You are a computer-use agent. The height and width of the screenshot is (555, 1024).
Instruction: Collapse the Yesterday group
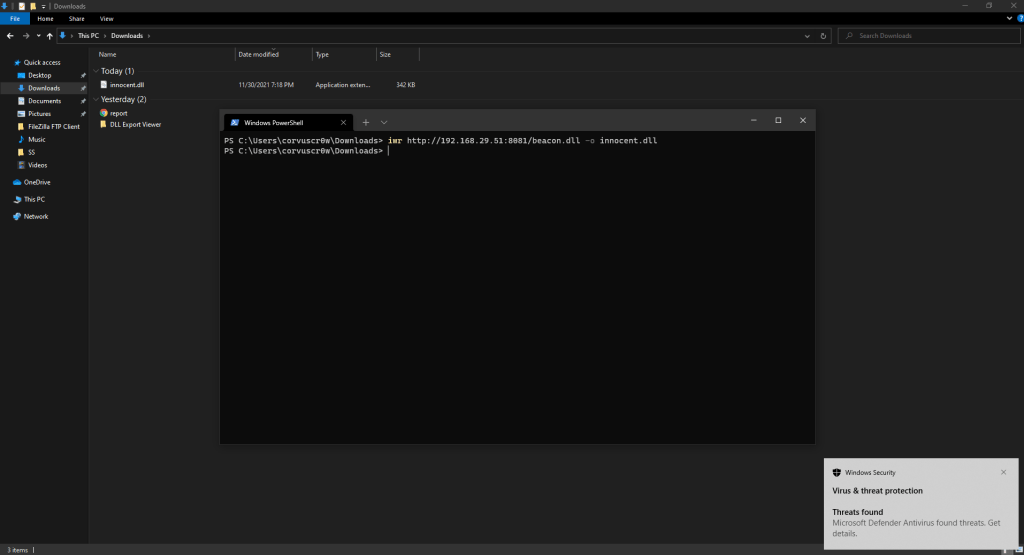(96, 100)
